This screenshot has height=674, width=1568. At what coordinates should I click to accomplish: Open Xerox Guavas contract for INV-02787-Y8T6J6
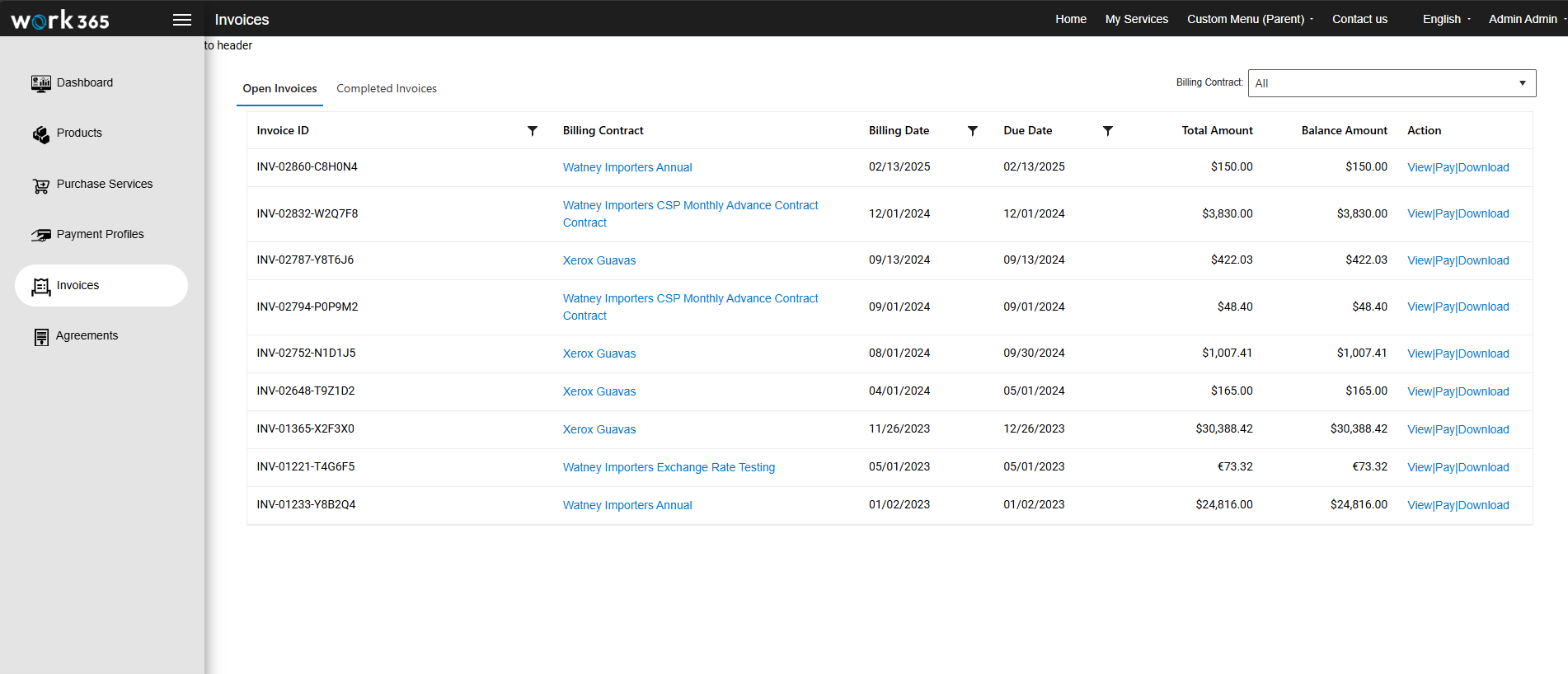coord(599,260)
